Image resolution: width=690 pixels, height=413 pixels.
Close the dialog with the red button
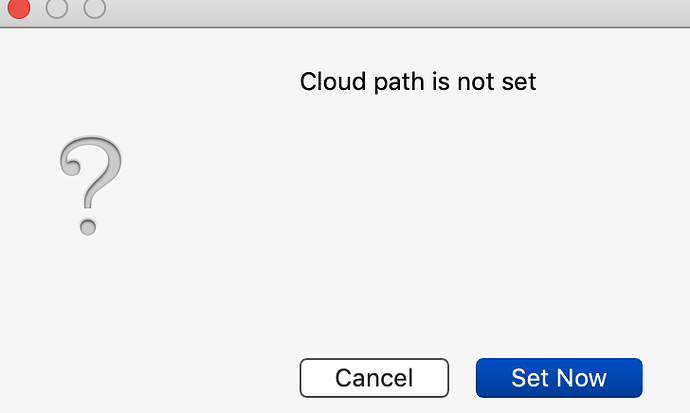click(x=19, y=7)
